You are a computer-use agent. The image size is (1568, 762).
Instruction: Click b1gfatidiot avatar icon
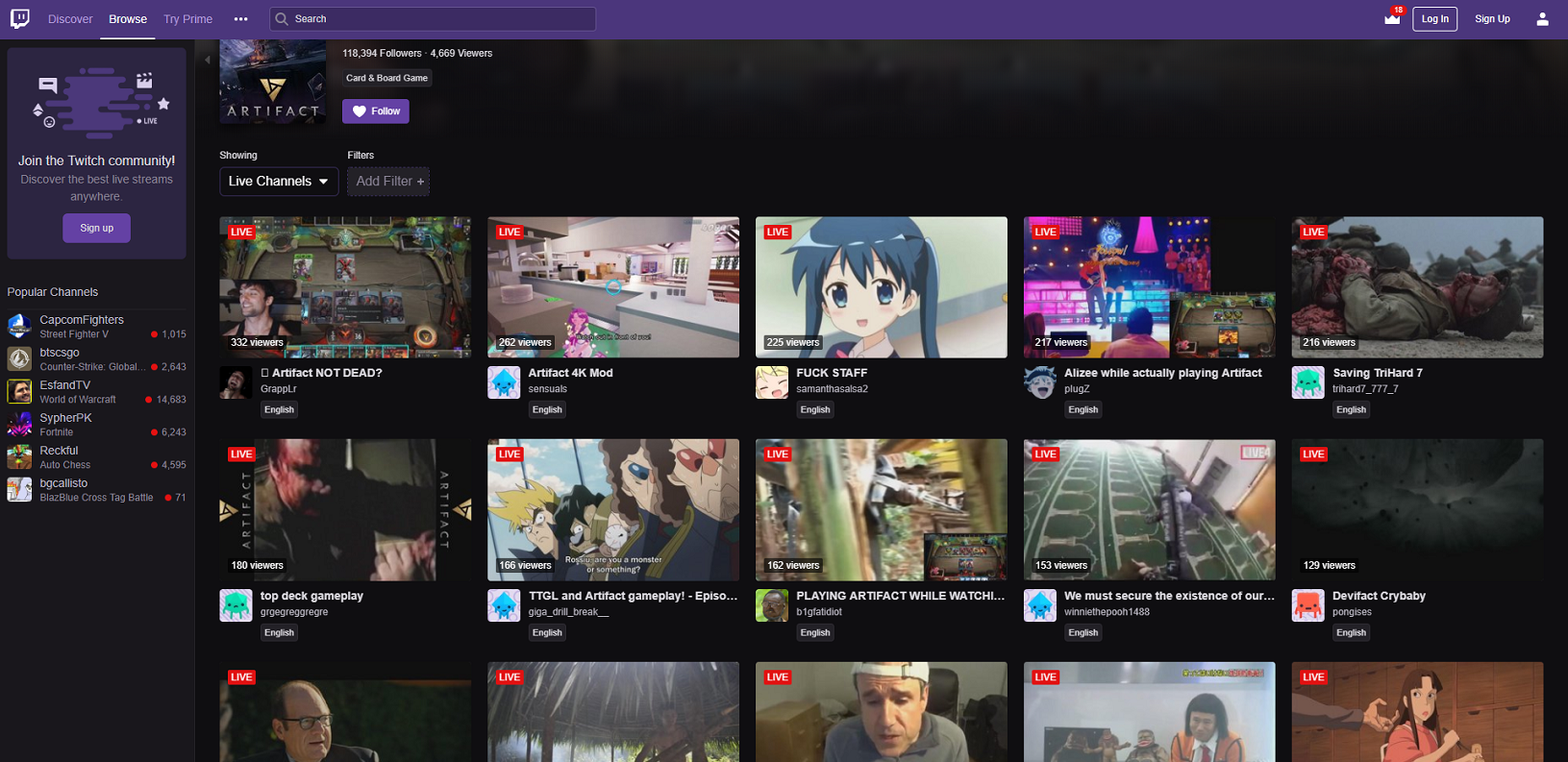(772, 605)
